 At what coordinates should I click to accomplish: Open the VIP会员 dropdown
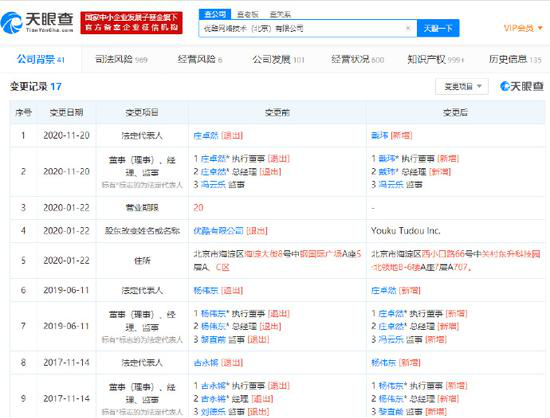coord(523,28)
